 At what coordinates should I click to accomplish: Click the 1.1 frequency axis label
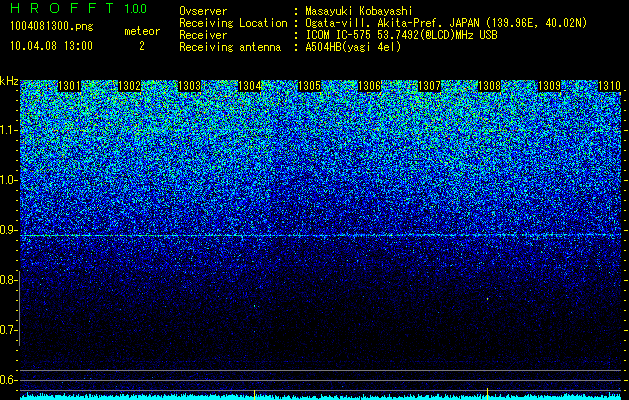8,130
